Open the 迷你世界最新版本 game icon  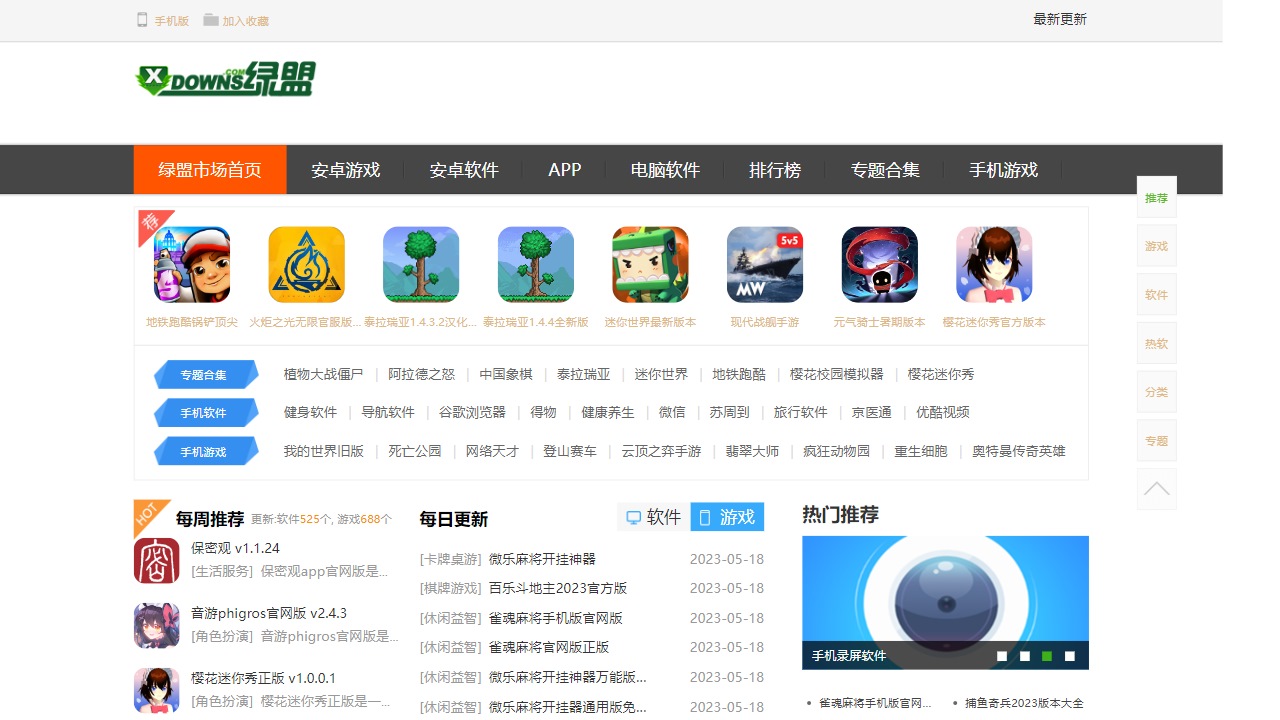(x=650, y=264)
